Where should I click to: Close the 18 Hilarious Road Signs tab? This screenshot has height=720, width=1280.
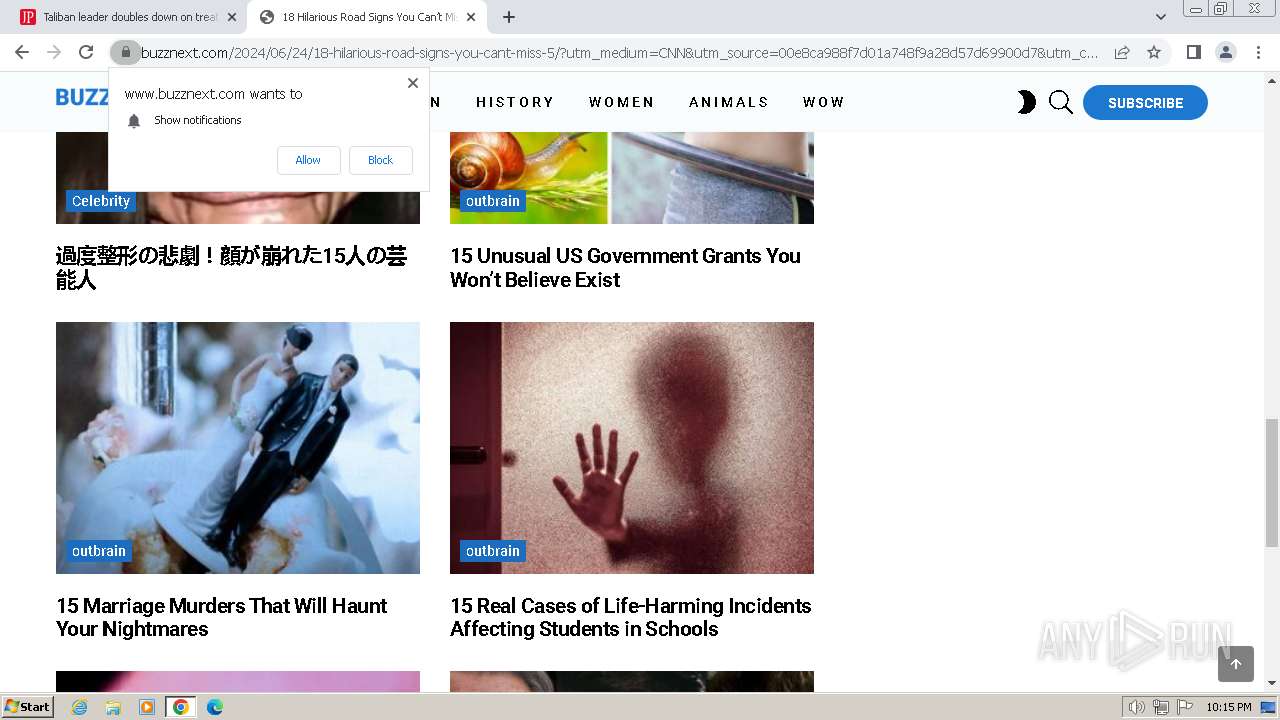471,17
